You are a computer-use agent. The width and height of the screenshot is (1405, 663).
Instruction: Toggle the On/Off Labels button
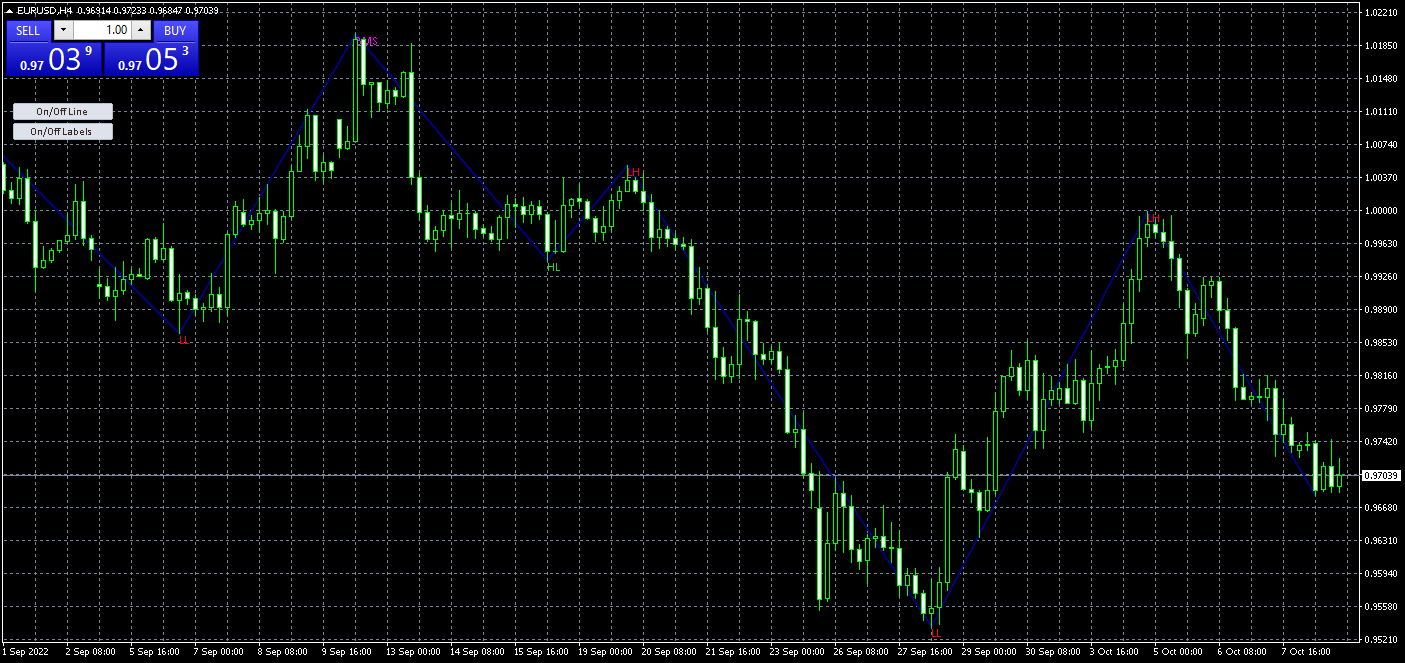click(63, 131)
